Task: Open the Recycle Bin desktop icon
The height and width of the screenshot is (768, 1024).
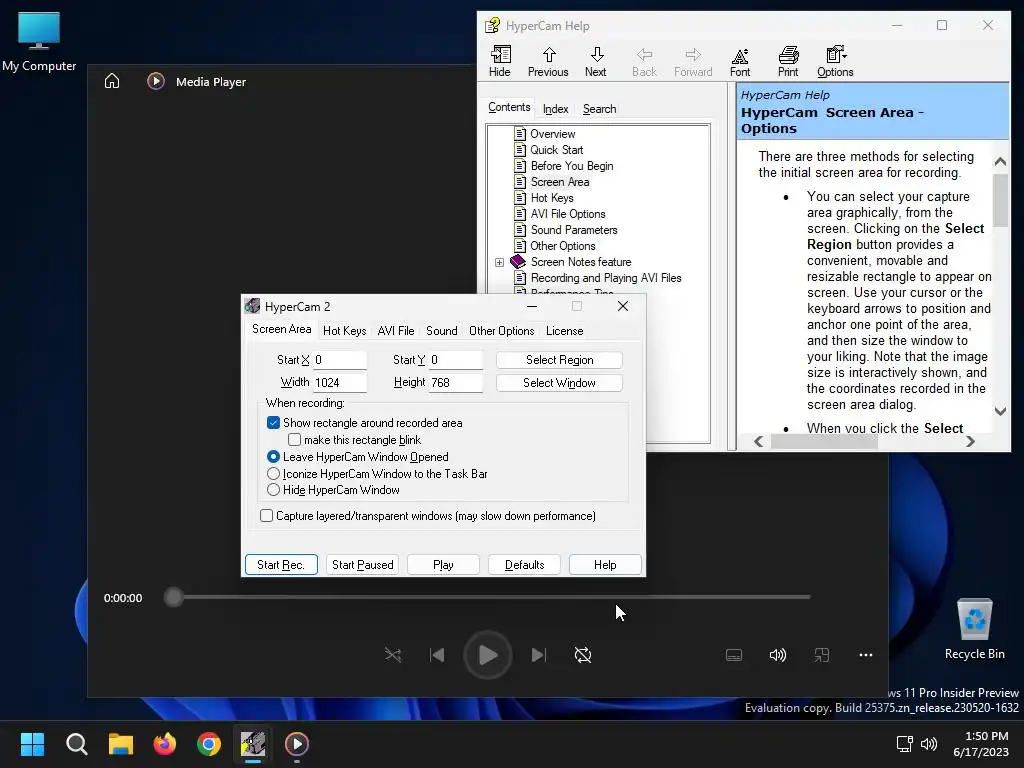Action: 974,629
